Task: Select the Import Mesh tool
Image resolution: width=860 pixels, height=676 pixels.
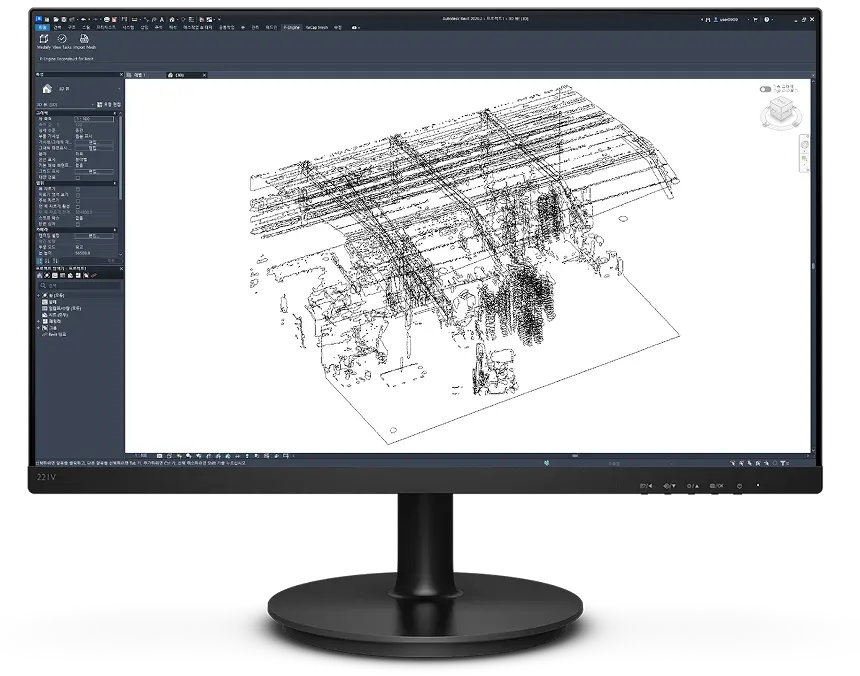Action: point(84,40)
